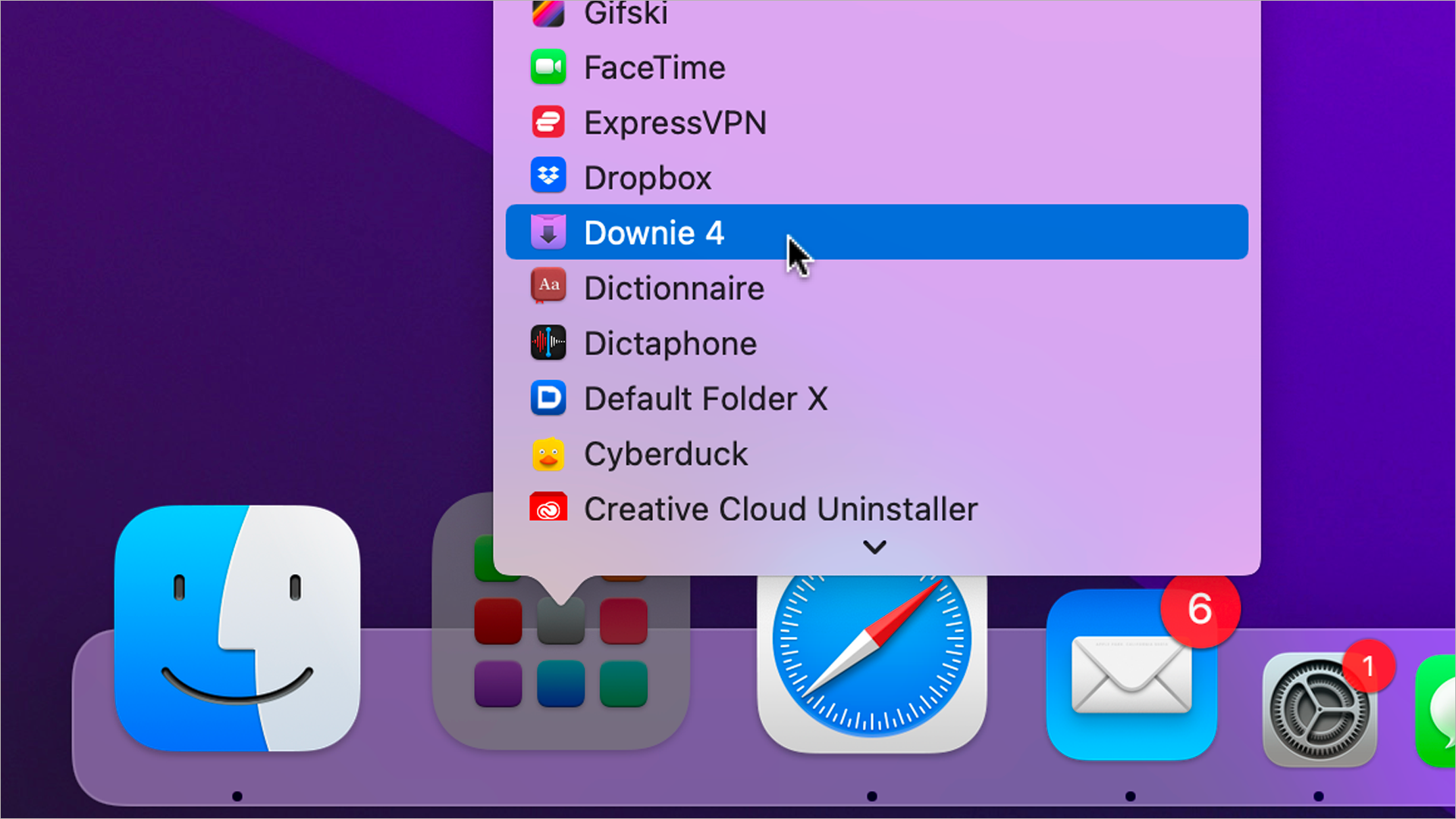Choose Dropbox from the apps list
The height and width of the screenshot is (819, 1456).
[x=877, y=177]
